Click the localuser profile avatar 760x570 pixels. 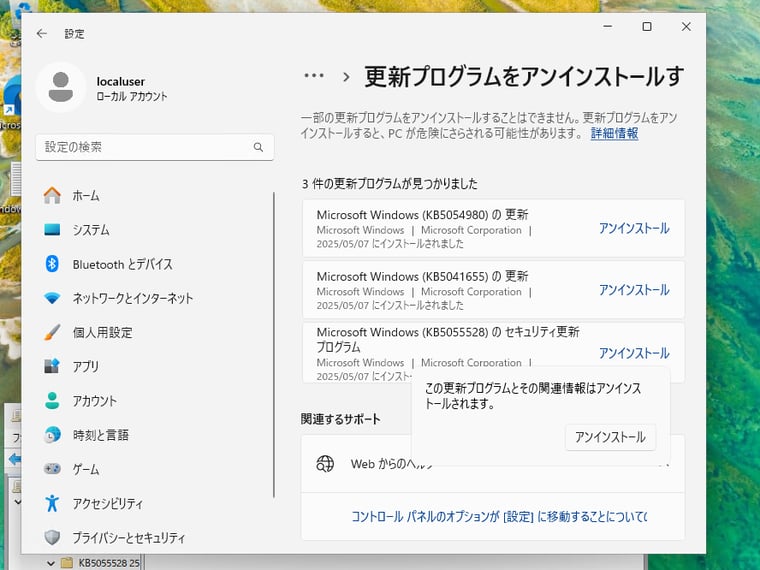coord(61,87)
